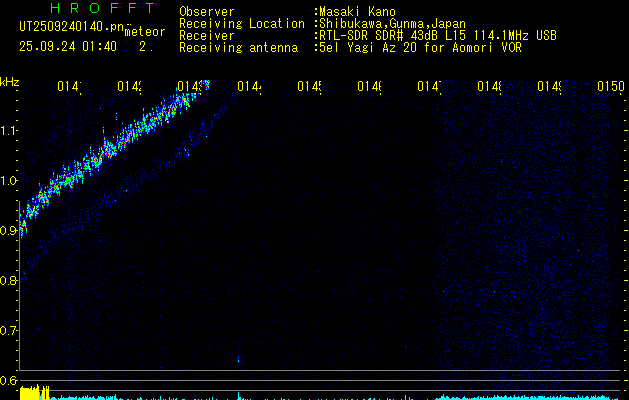Image resolution: width=629 pixels, height=400 pixels.
Task: Click the 'meteor' label
Action: (x=145, y=32)
